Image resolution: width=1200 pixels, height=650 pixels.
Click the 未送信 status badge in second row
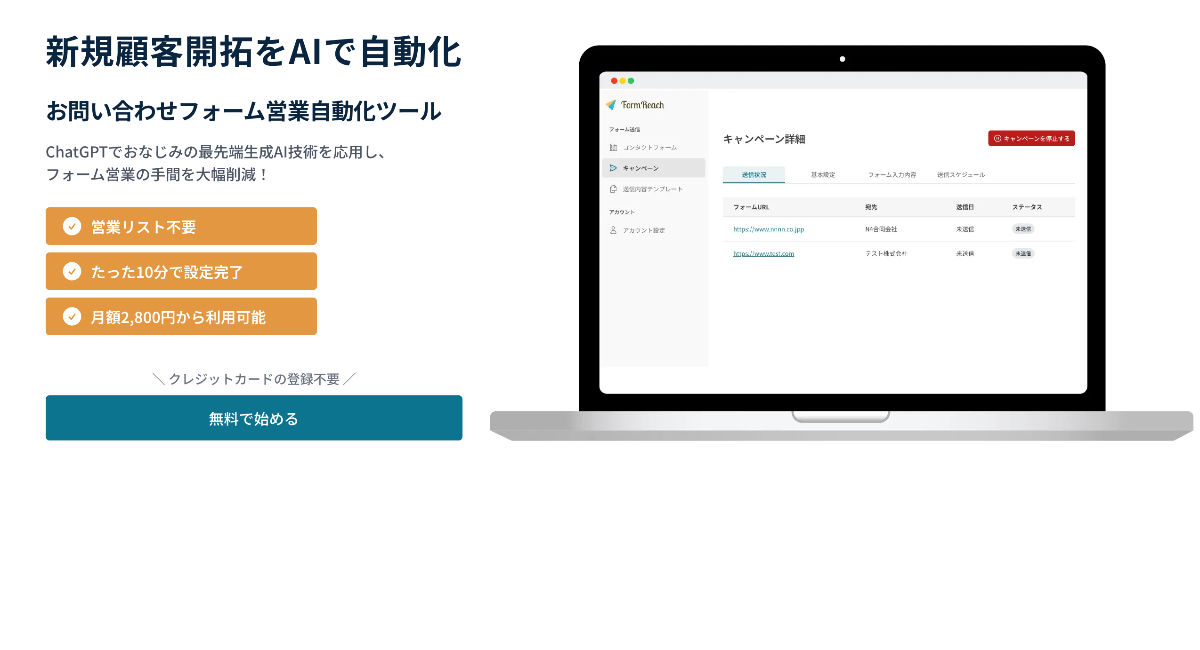1024,253
